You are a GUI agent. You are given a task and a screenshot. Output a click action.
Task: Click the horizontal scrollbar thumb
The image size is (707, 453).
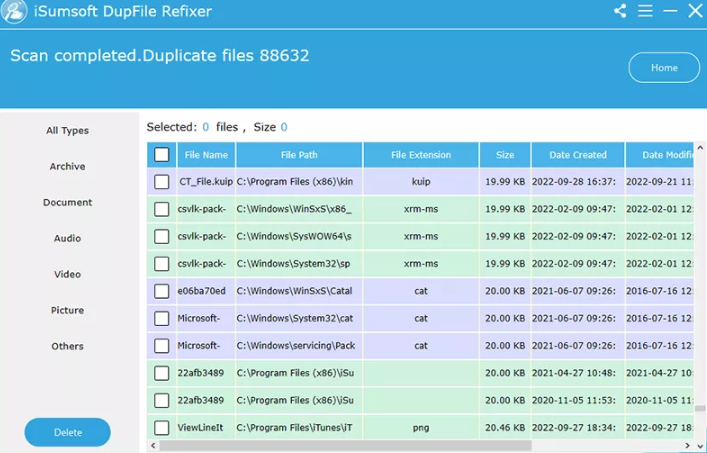345,445
